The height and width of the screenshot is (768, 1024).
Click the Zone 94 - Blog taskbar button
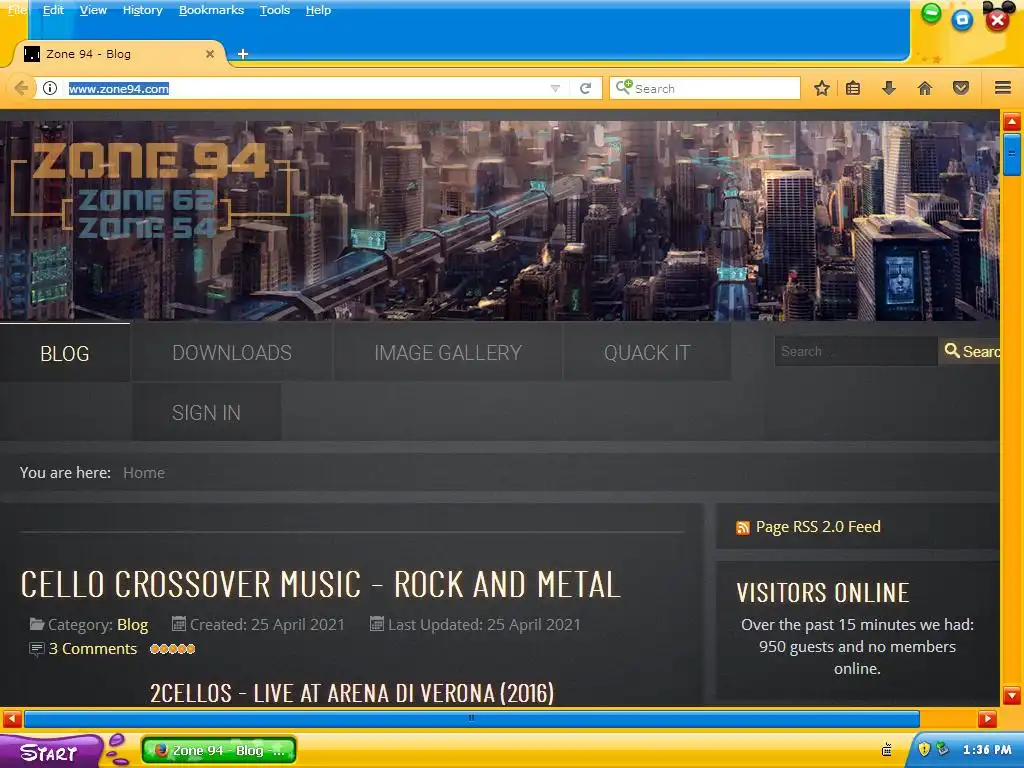219,750
